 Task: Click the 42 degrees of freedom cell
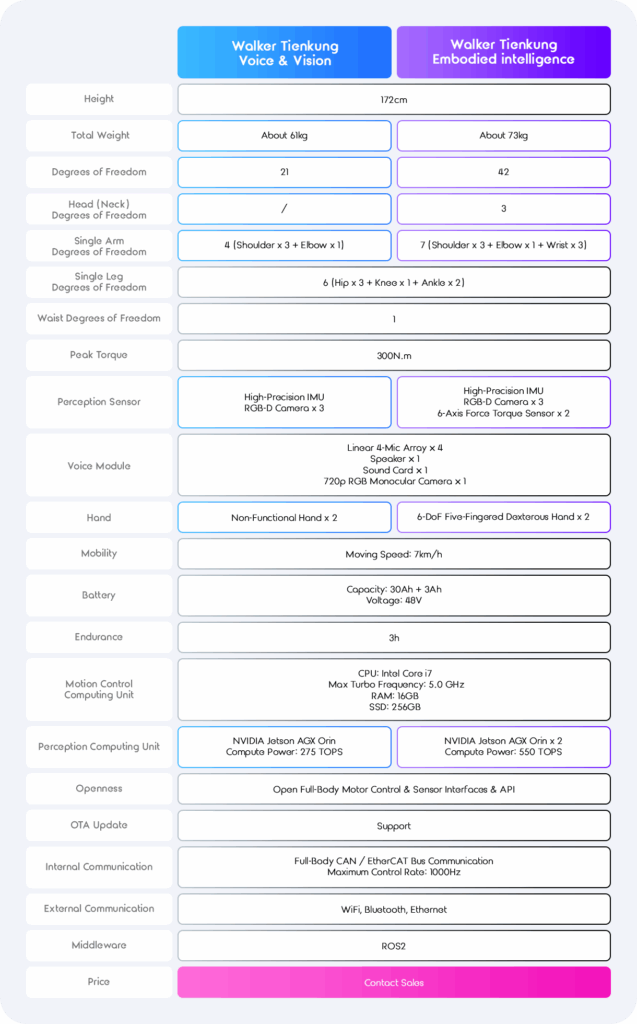tap(503, 172)
